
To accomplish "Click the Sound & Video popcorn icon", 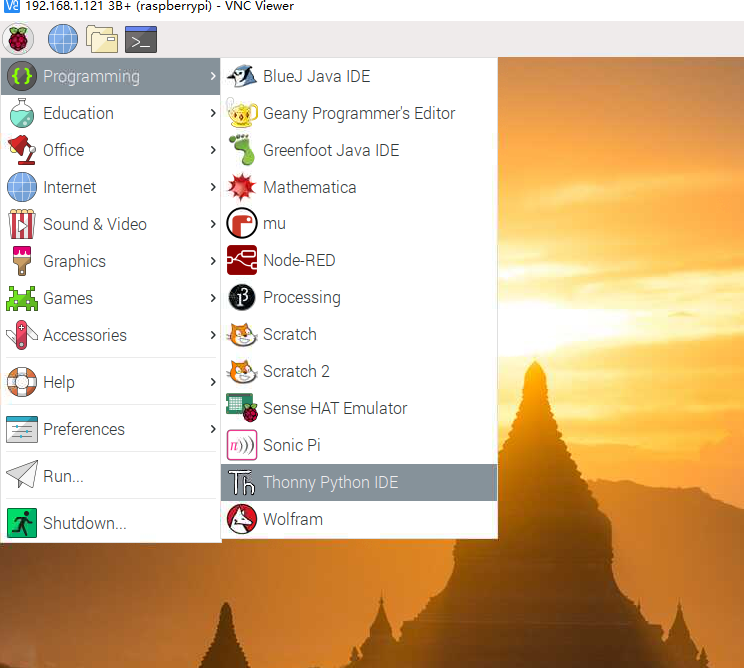I will click(x=22, y=224).
